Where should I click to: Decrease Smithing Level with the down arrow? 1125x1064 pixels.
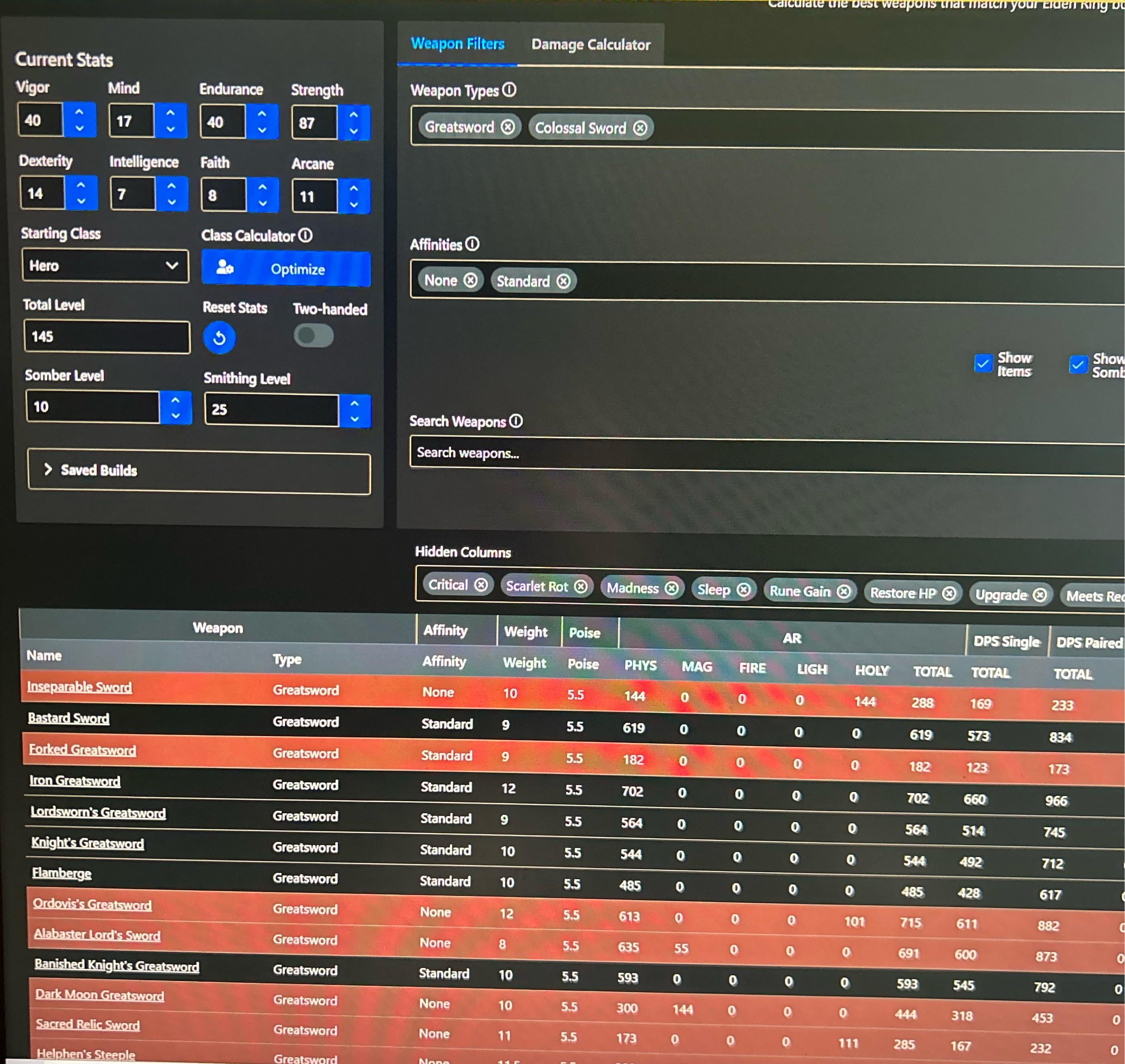coord(355,419)
